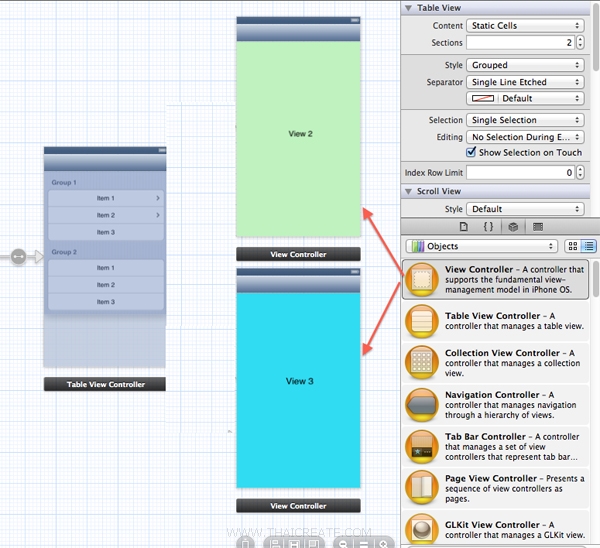Select the Page View Controller library object

tap(495, 488)
